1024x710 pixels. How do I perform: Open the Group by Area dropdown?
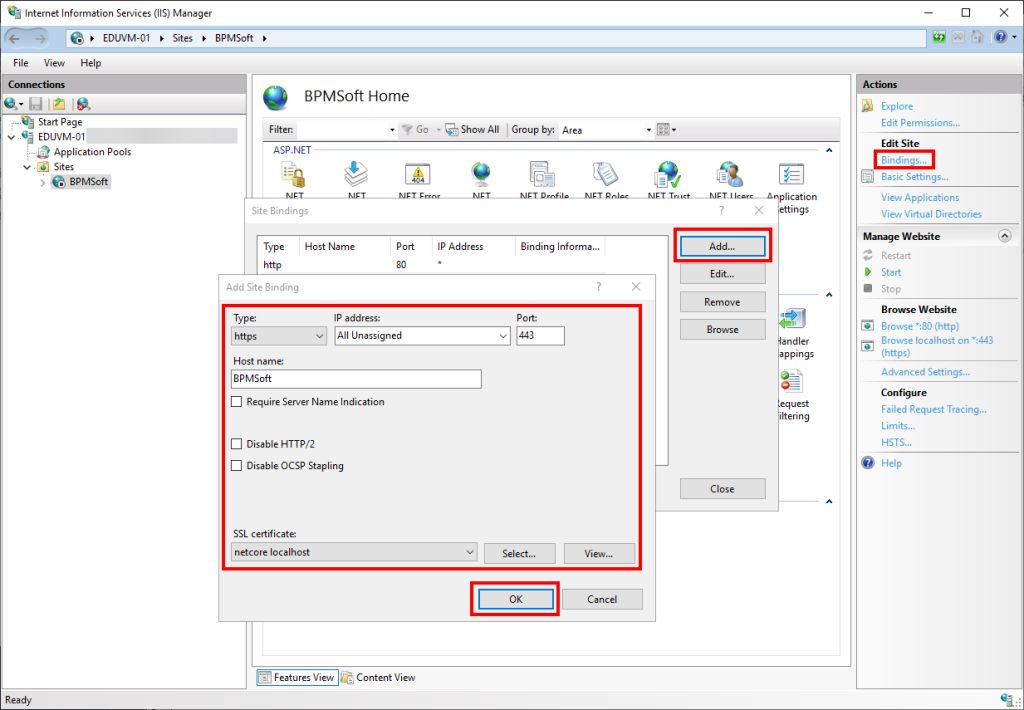coord(606,130)
